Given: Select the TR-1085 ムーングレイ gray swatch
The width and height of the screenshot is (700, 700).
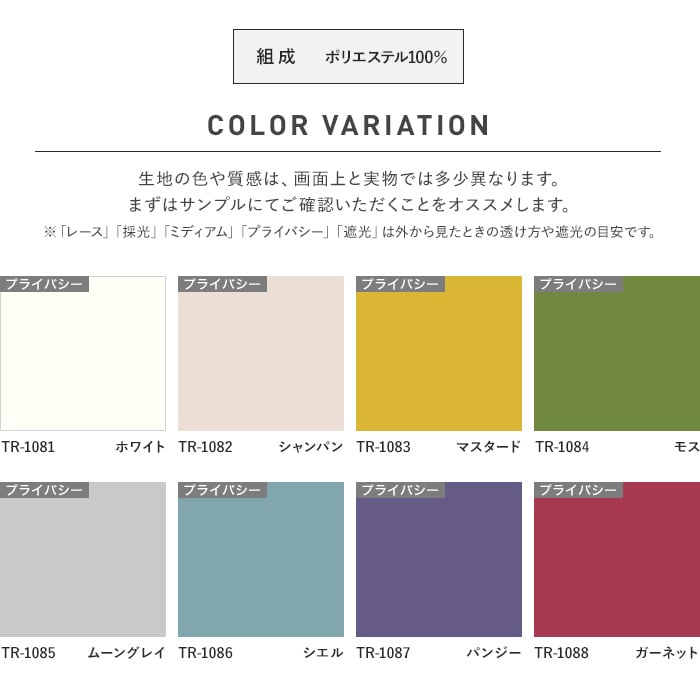Looking at the screenshot, I should (x=83, y=559).
